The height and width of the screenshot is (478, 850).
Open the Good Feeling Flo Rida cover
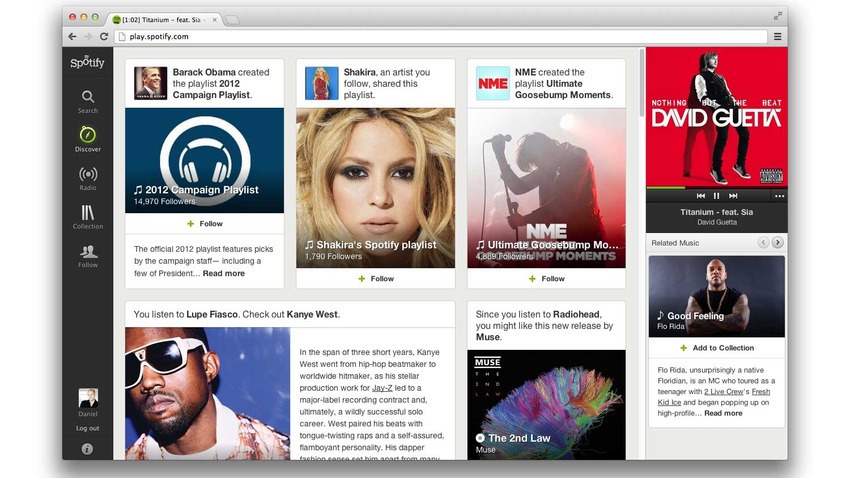pyautogui.click(x=717, y=296)
